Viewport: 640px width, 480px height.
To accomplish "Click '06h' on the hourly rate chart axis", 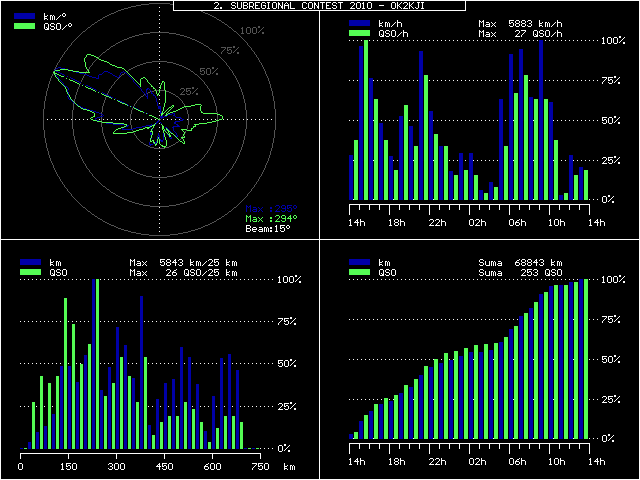I will click(517, 223).
